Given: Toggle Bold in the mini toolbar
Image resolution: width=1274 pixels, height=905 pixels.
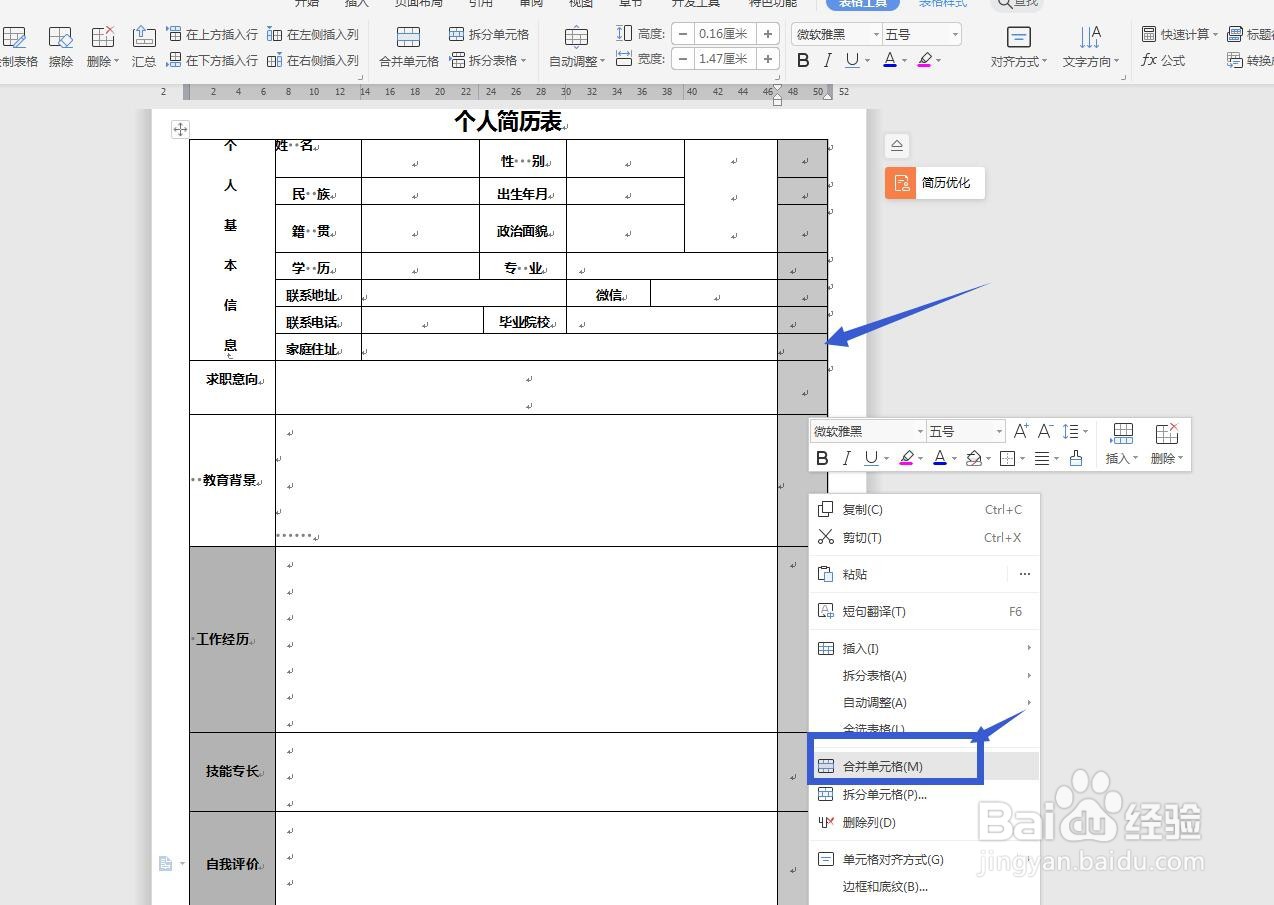Looking at the screenshot, I should tap(822, 458).
